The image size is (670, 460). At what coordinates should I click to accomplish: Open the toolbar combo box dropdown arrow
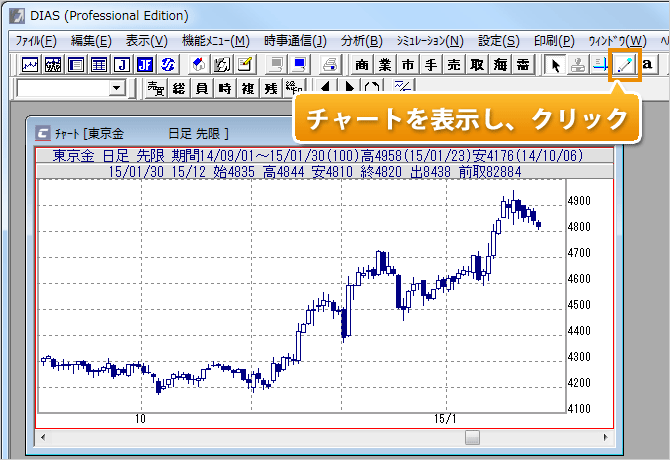[x=117, y=89]
